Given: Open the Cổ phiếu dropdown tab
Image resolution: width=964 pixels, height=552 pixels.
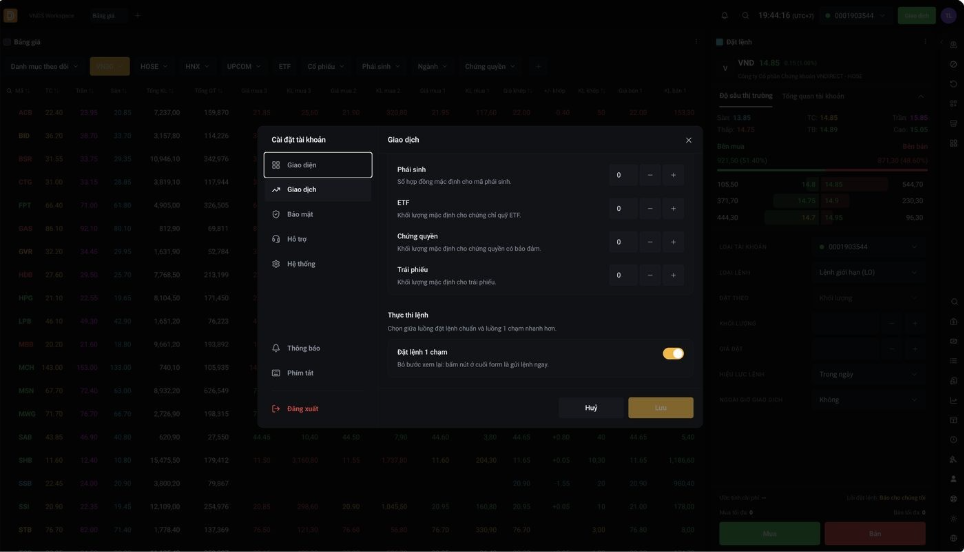Looking at the screenshot, I should (326, 66).
